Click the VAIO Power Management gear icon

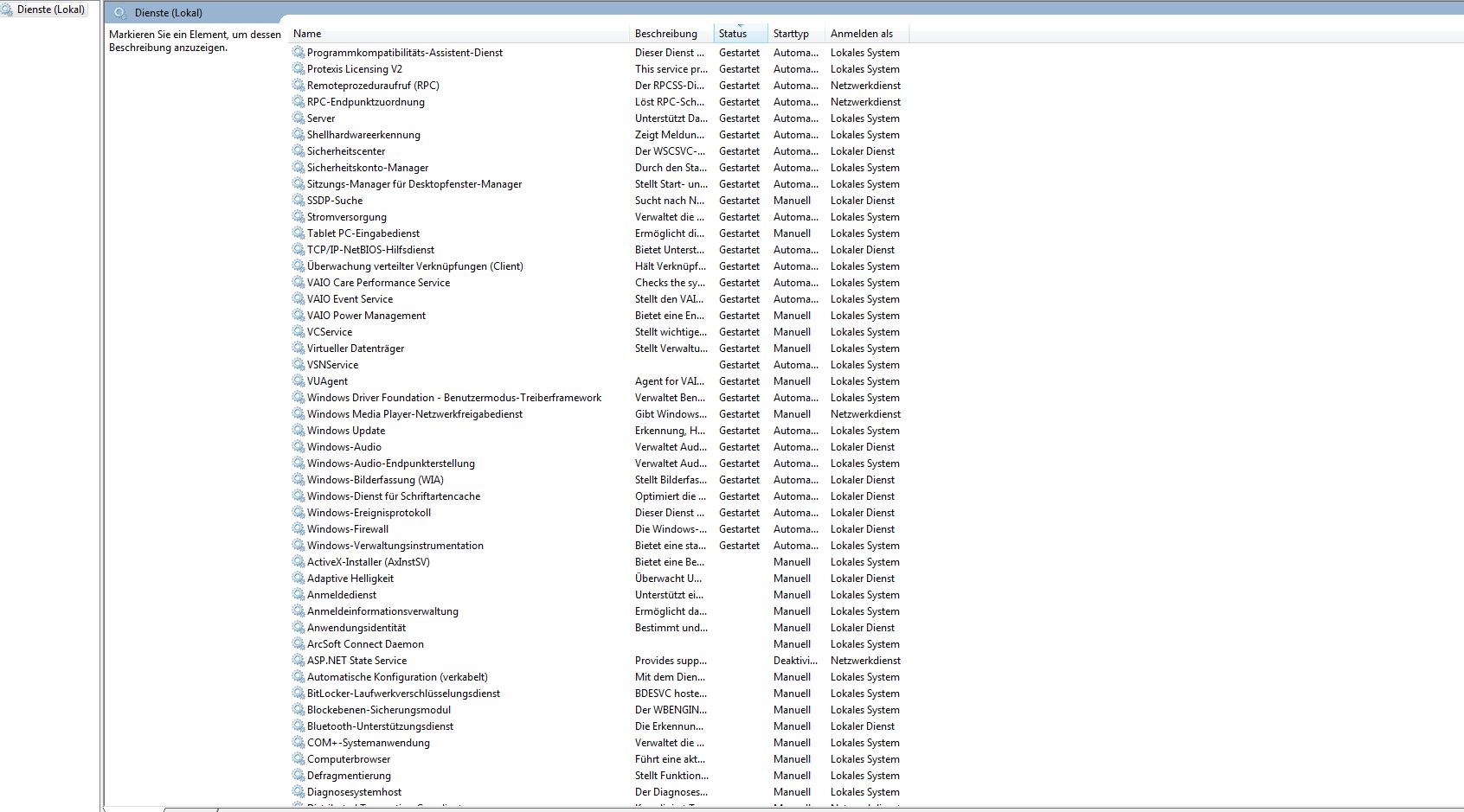click(299, 316)
